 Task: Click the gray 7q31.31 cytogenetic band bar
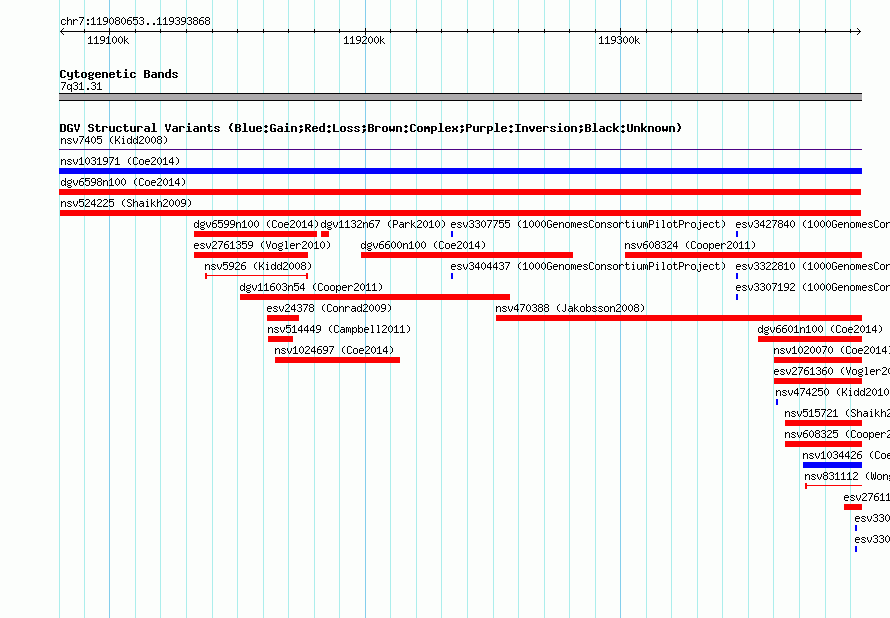(460, 97)
